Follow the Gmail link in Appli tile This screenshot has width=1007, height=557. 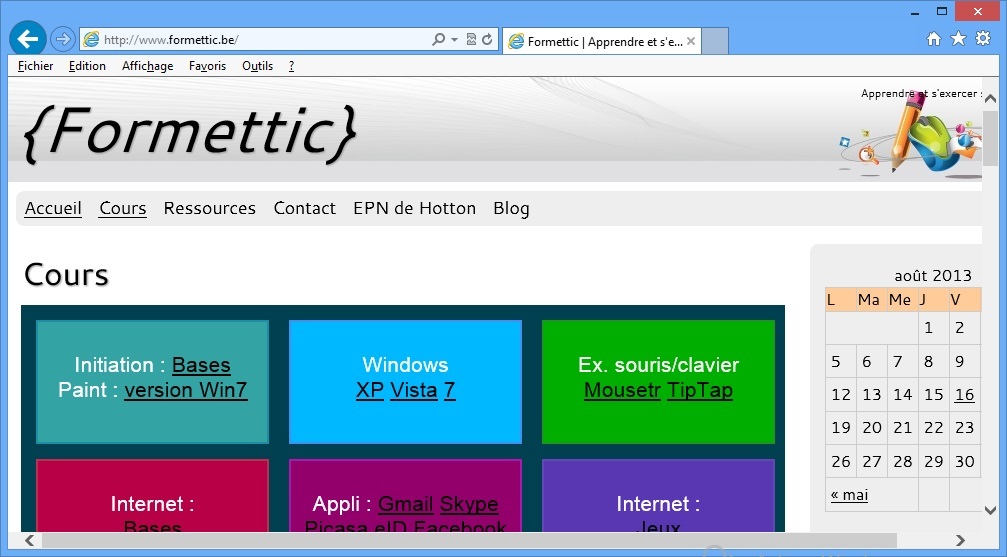[405, 504]
